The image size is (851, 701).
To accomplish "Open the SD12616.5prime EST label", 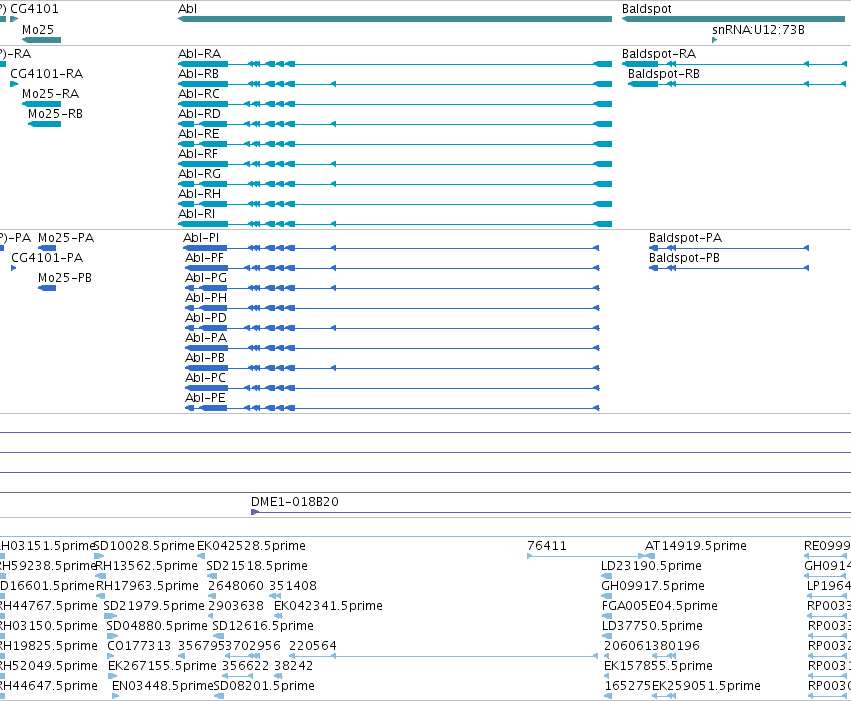I will click(x=263, y=626).
